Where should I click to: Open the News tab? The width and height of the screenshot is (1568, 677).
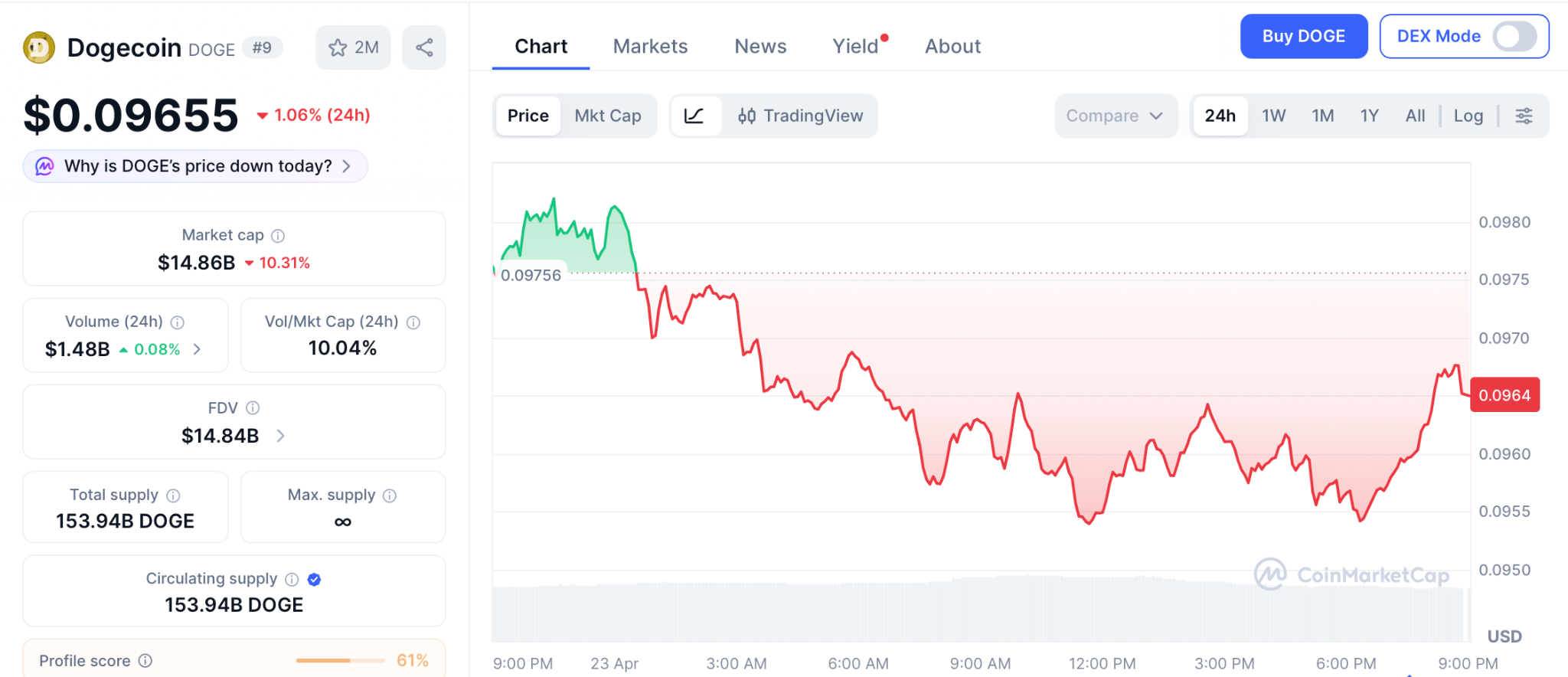point(760,47)
